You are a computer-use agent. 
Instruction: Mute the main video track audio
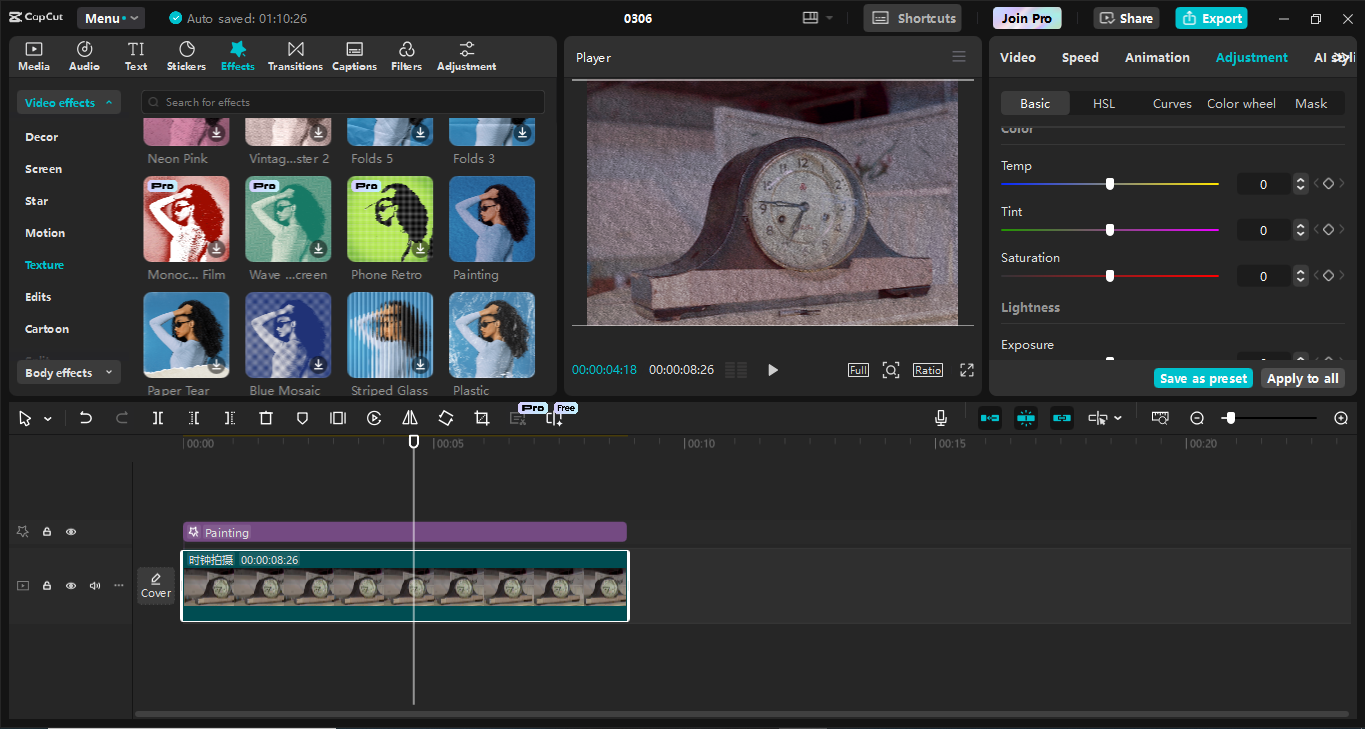coord(95,586)
